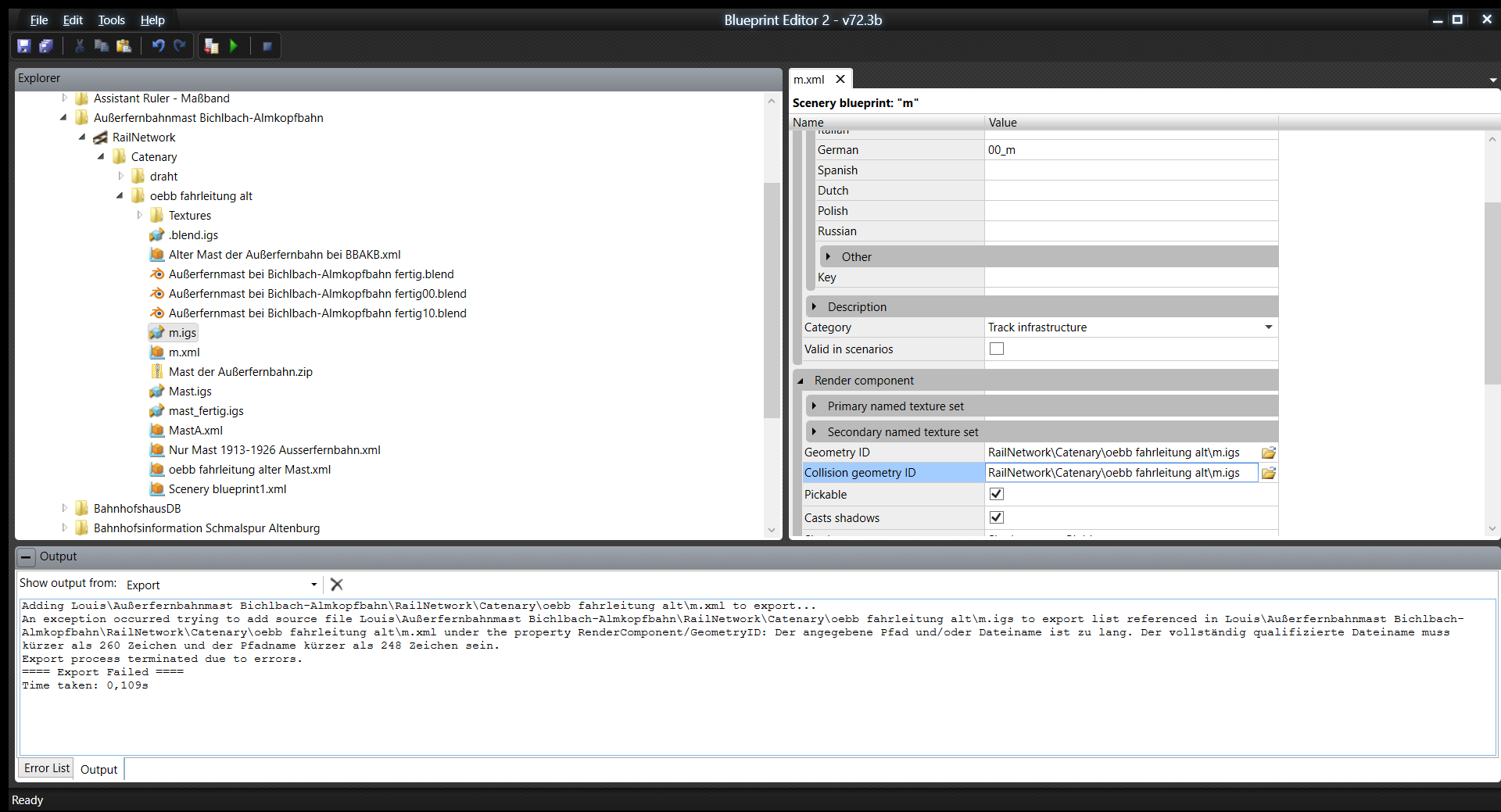
Task: Click the Key value field
Action: [x=1131, y=277]
